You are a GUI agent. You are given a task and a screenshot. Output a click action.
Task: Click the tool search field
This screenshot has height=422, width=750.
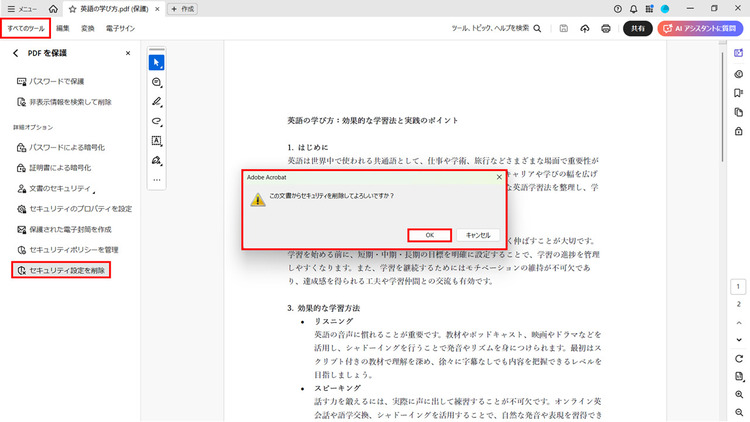coord(502,29)
